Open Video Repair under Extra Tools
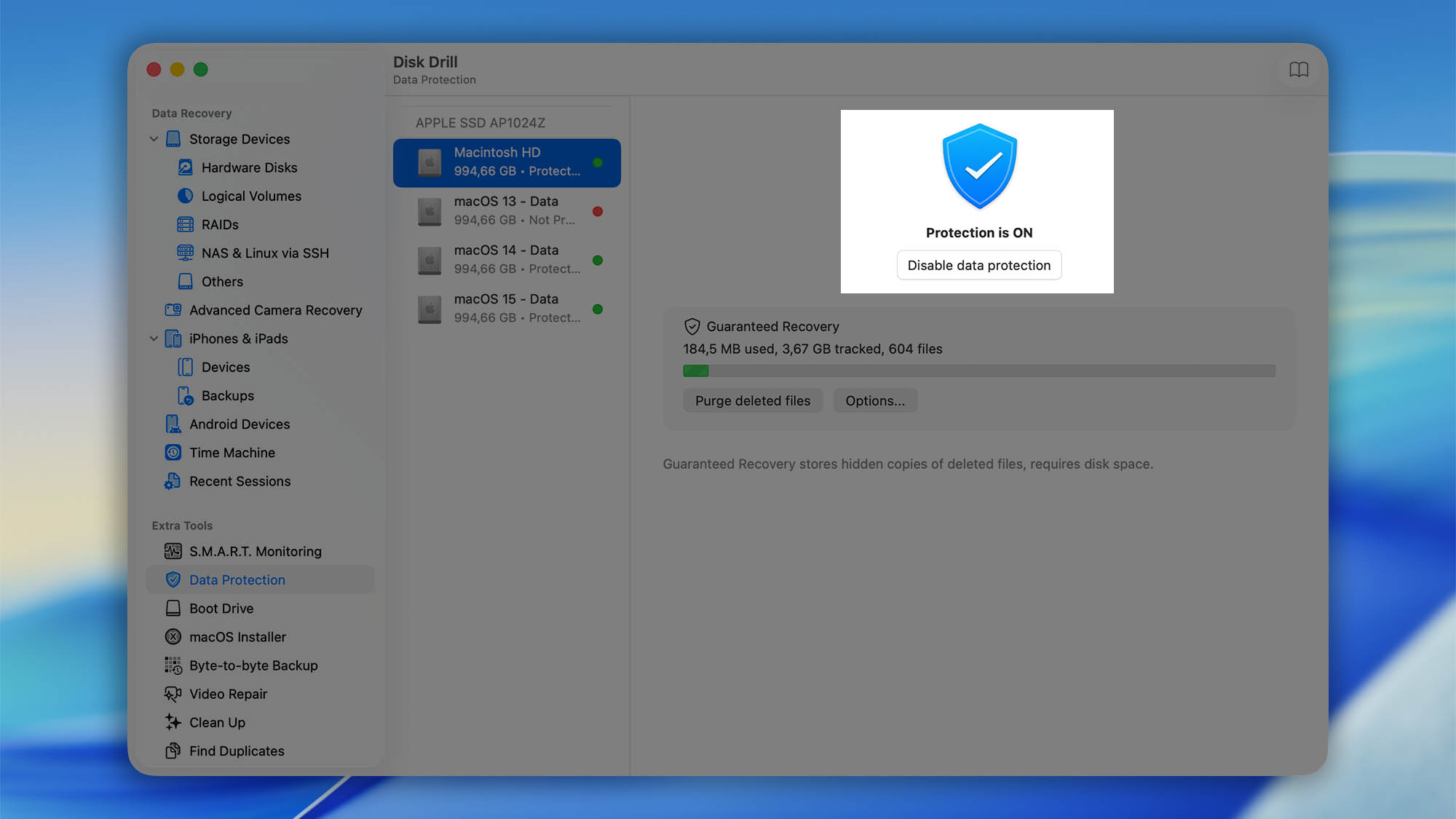Screen dimensions: 1456x819 point(261,694)
